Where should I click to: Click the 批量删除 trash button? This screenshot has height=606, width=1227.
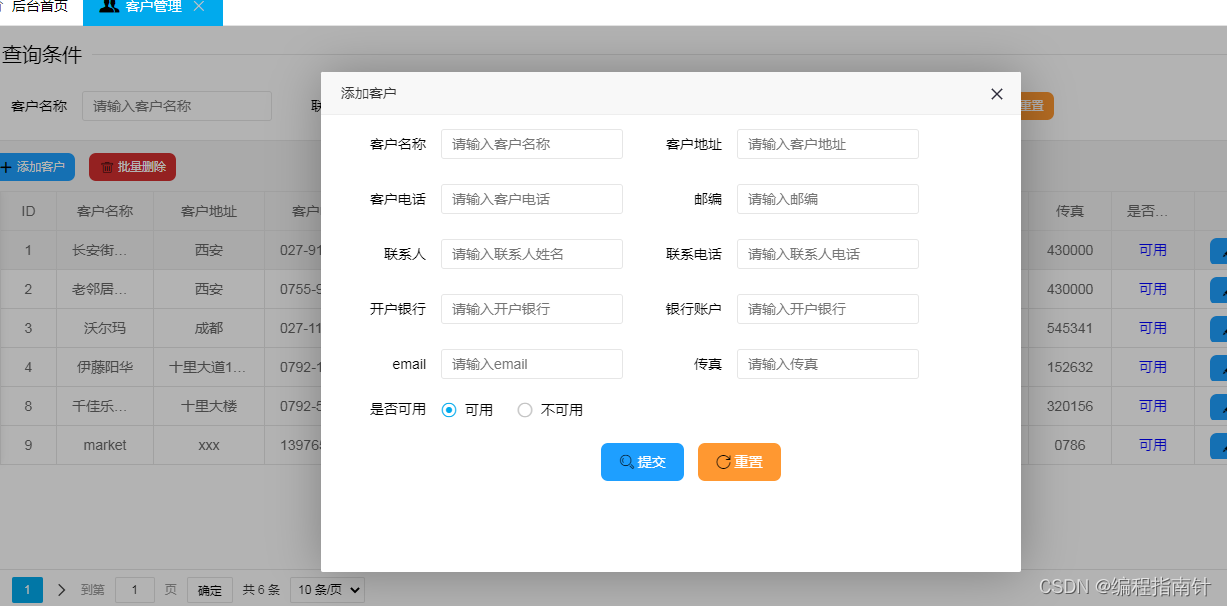(x=132, y=167)
